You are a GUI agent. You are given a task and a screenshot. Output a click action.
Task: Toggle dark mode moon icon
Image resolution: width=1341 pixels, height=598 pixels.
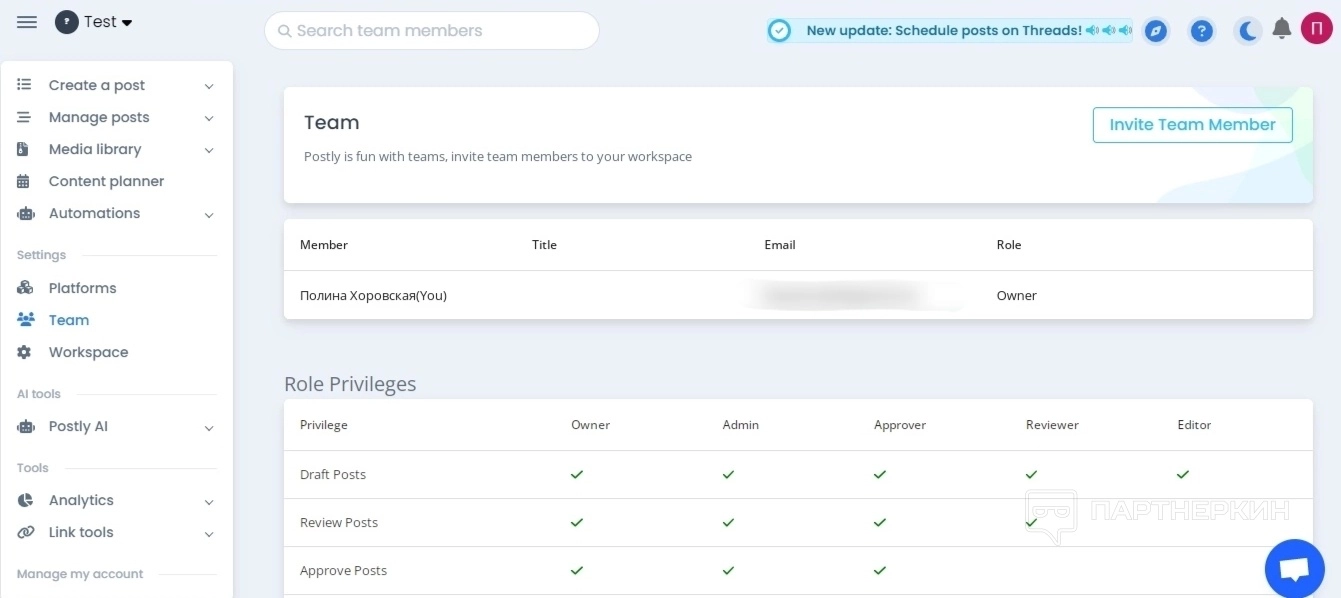[1247, 31]
